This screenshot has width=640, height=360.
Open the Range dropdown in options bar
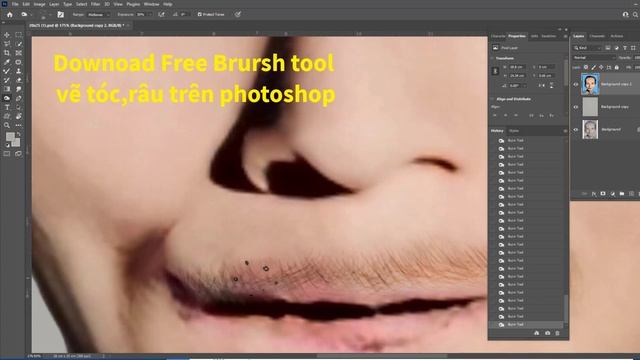click(x=99, y=15)
